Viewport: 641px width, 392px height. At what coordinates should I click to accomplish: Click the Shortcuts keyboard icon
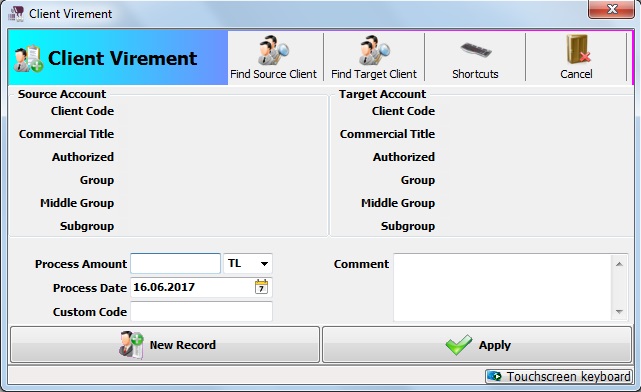tap(475, 50)
